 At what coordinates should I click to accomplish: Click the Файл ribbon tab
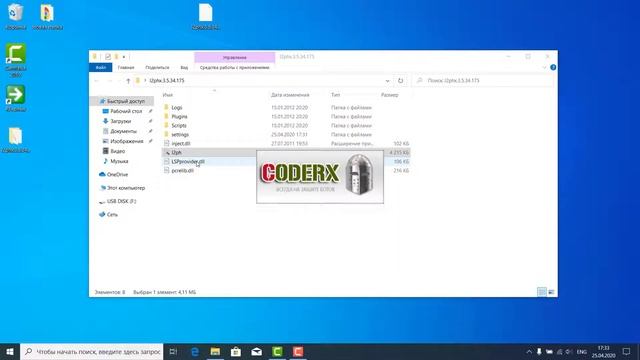(100, 67)
